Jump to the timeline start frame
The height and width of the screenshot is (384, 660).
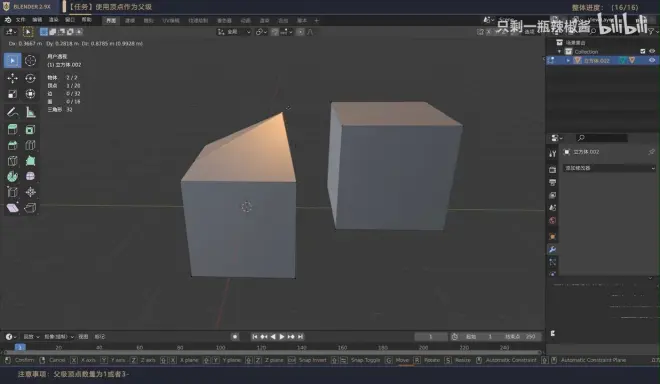(x=255, y=336)
